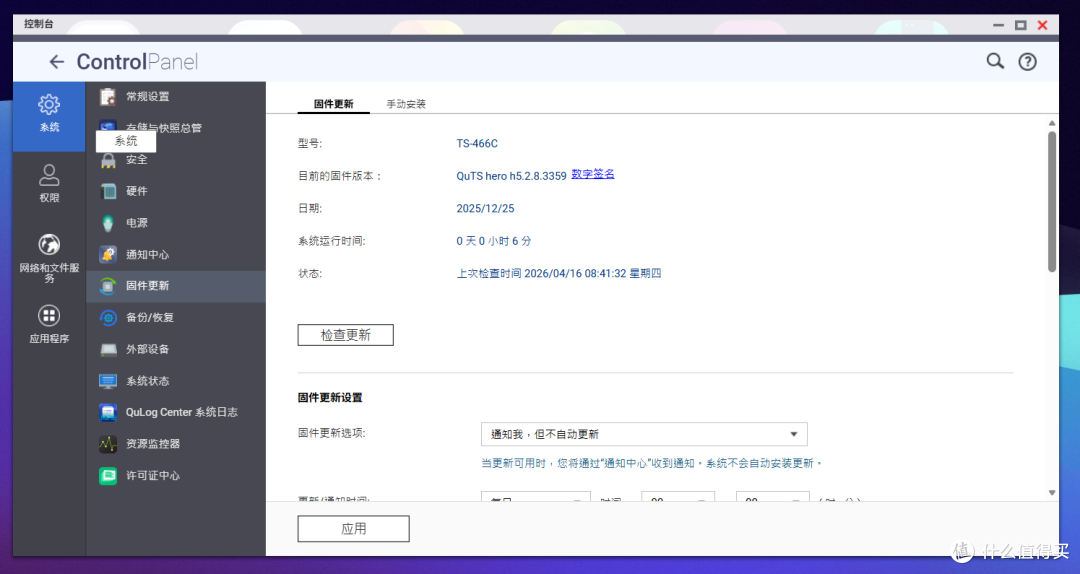Viewport: 1080px width, 574px height.
Task: Click the vertical scrollbar thumb
Action: [x=1052, y=201]
